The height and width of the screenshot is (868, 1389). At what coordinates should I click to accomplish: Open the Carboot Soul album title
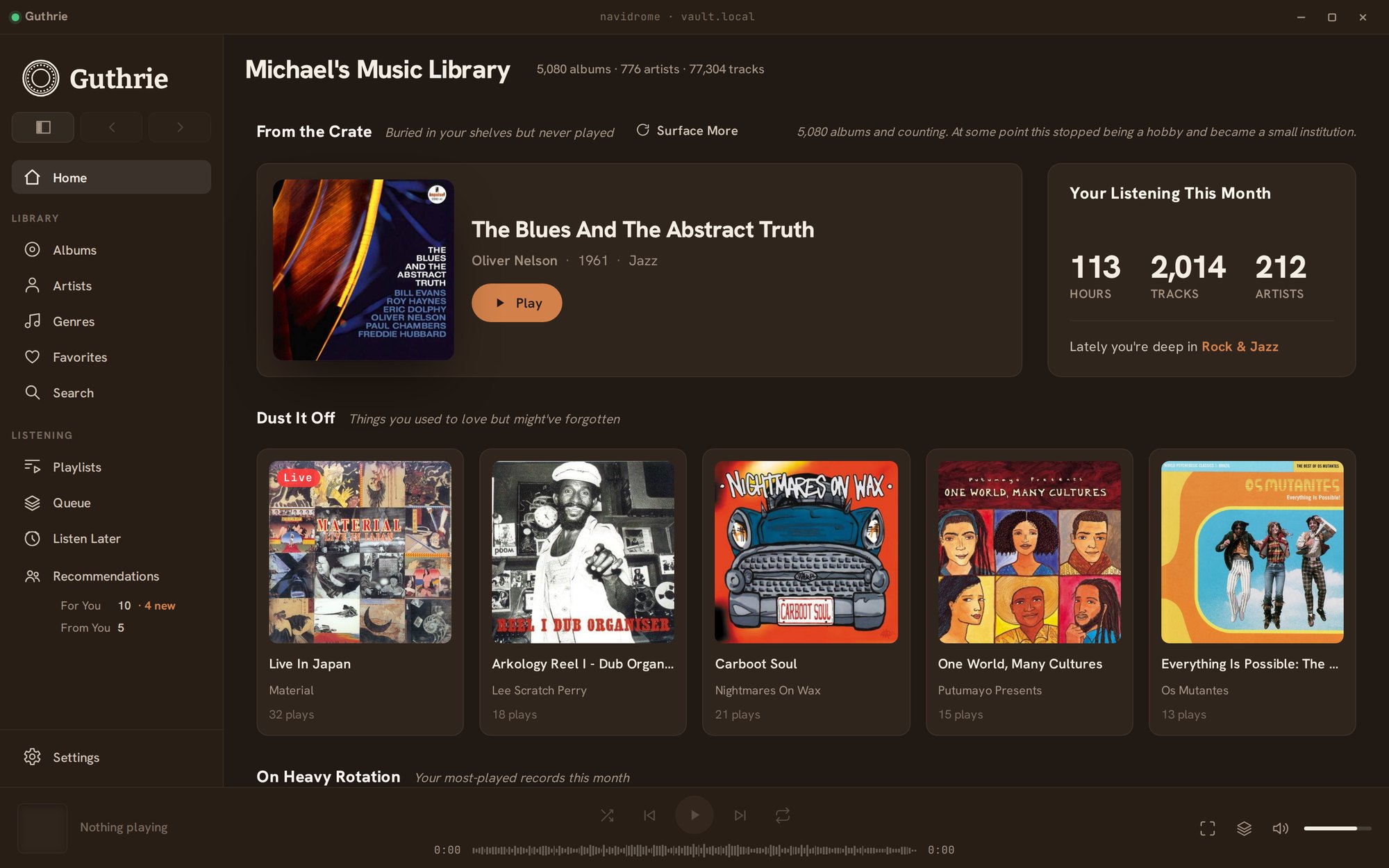point(756,664)
